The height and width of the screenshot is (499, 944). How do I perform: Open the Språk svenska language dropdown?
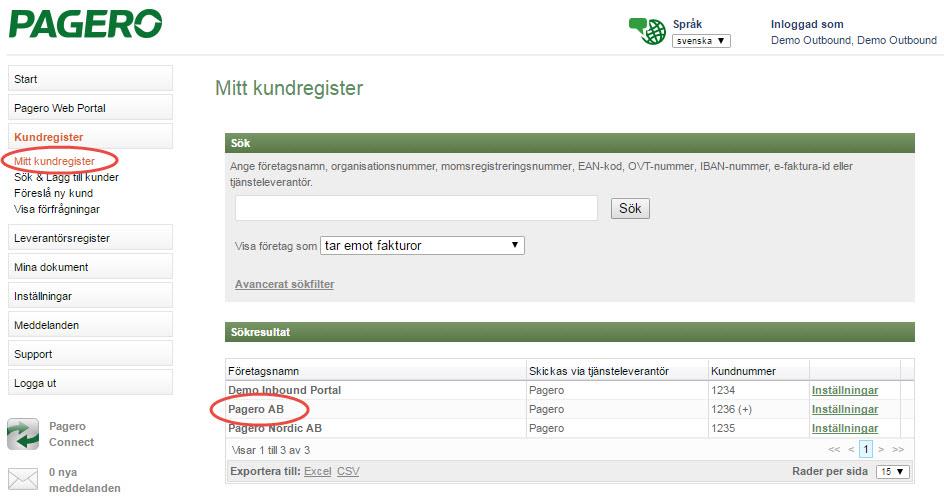[x=701, y=41]
